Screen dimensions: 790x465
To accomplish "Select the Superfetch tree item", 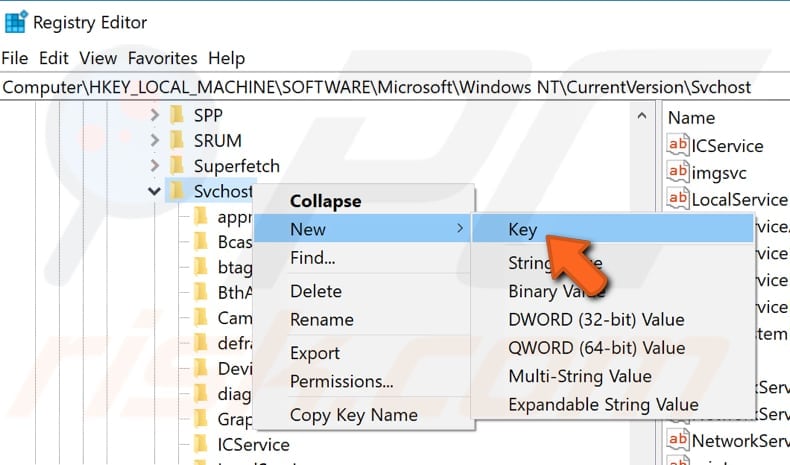I will coord(237,166).
